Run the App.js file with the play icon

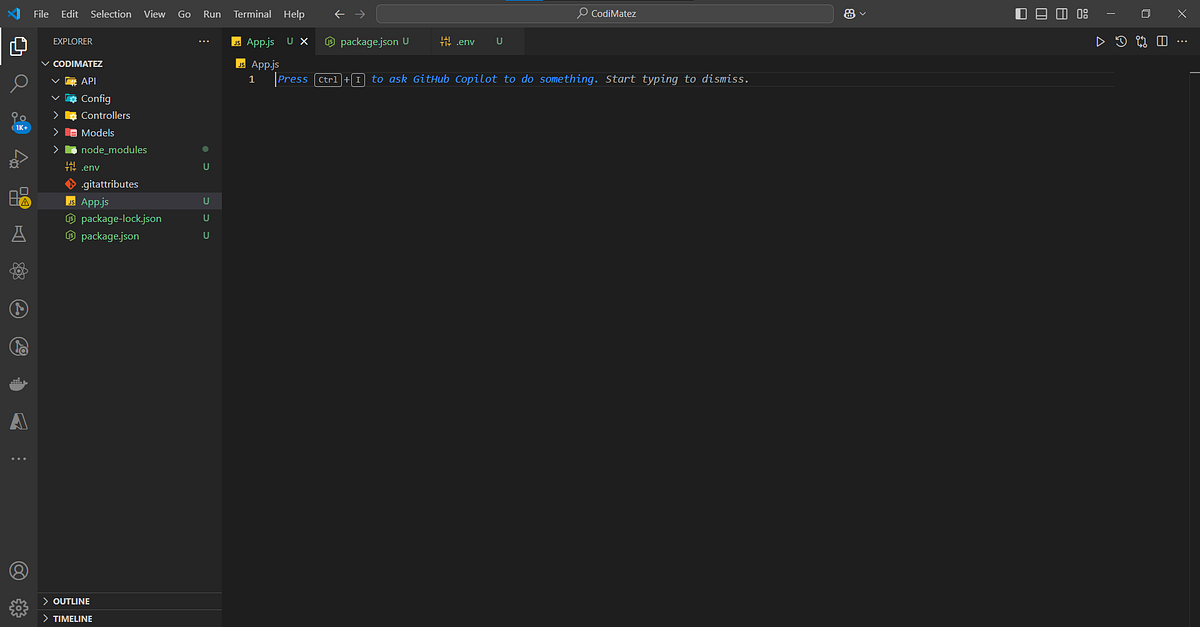[1100, 41]
